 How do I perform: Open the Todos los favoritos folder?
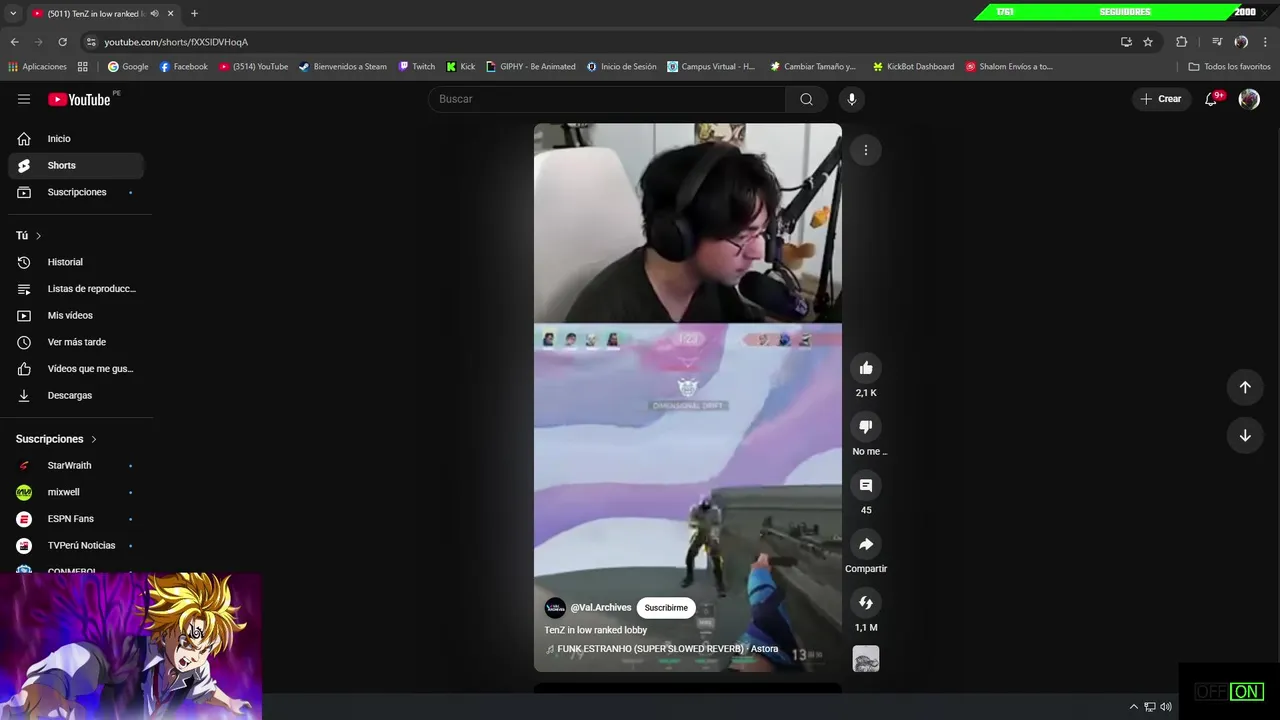(x=1229, y=67)
